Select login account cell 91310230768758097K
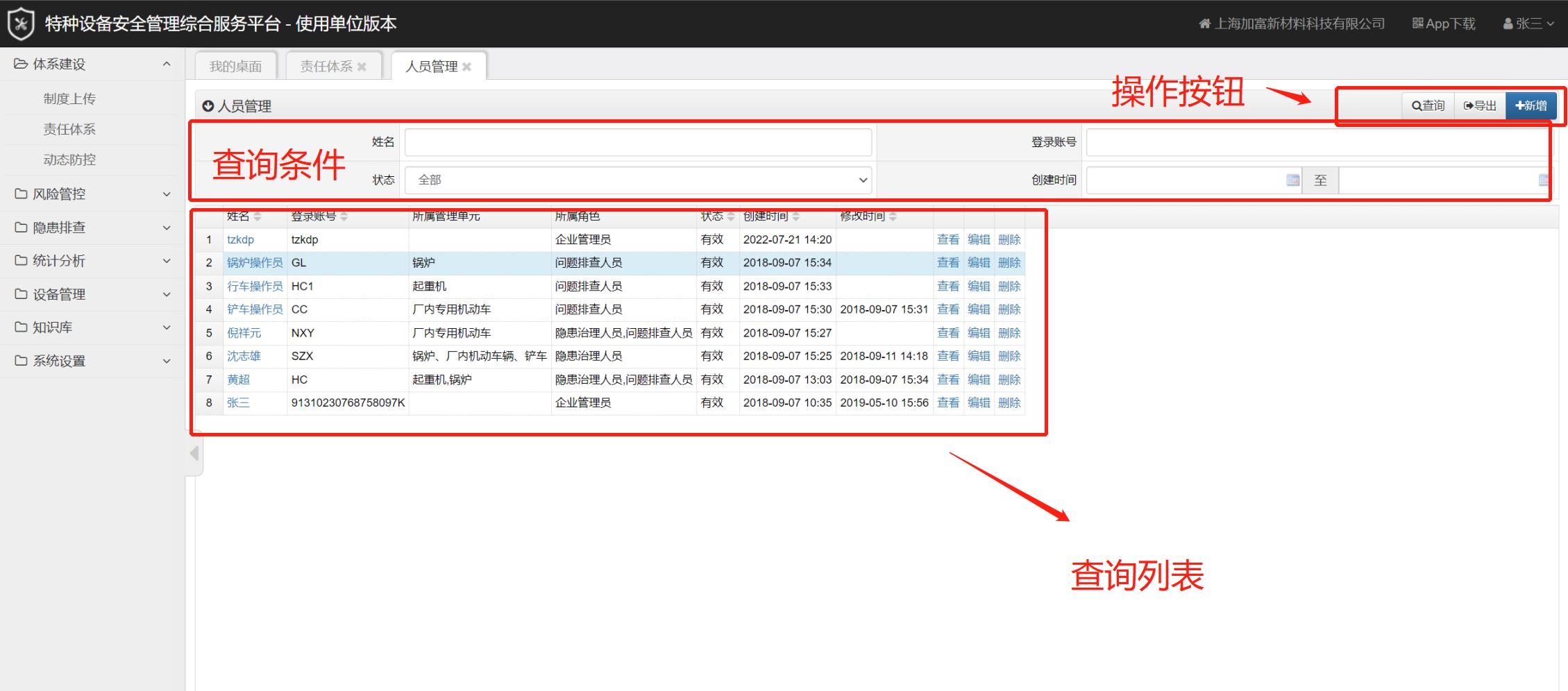1568x691 pixels. (348, 402)
